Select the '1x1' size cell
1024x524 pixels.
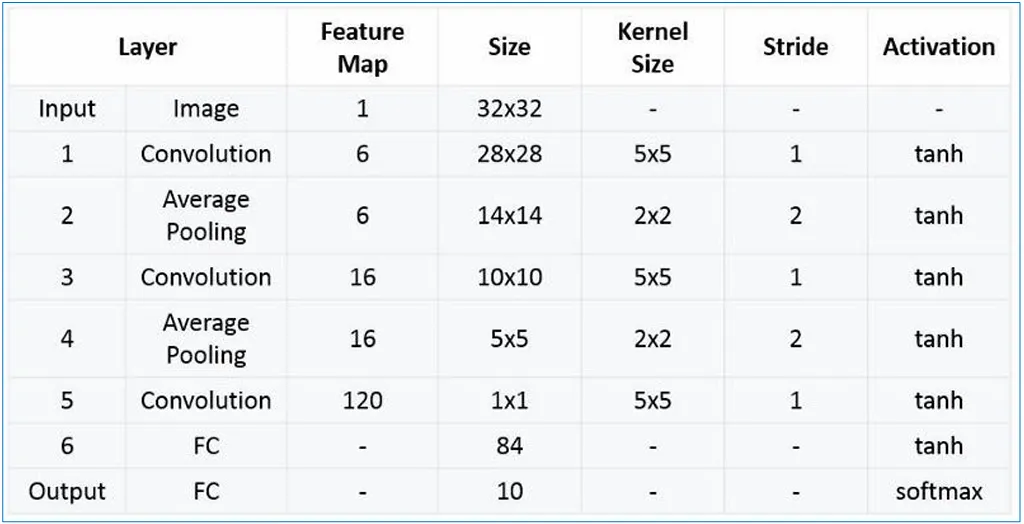pyautogui.click(x=509, y=400)
